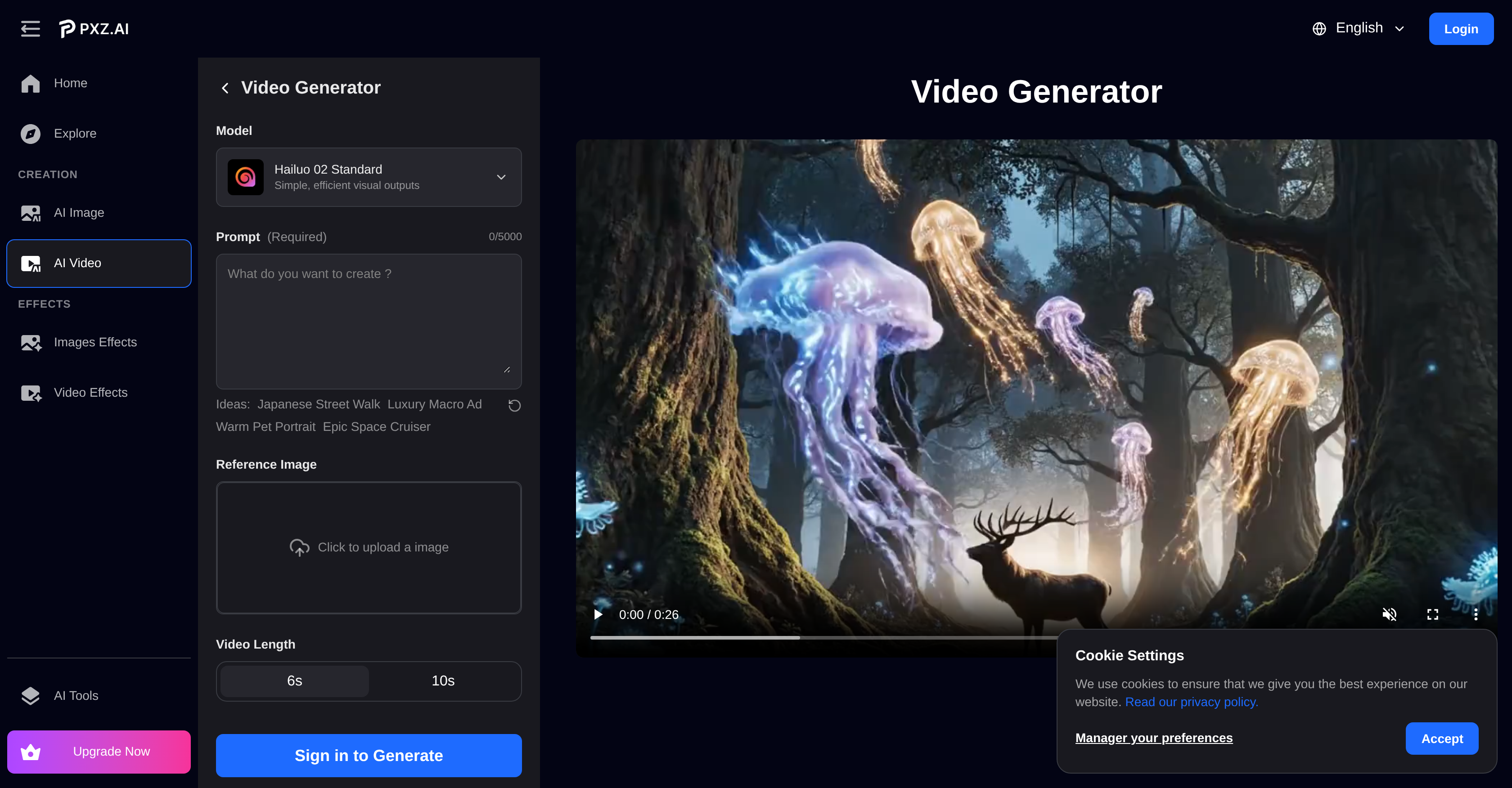Open the English language selector

coord(1358,27)
